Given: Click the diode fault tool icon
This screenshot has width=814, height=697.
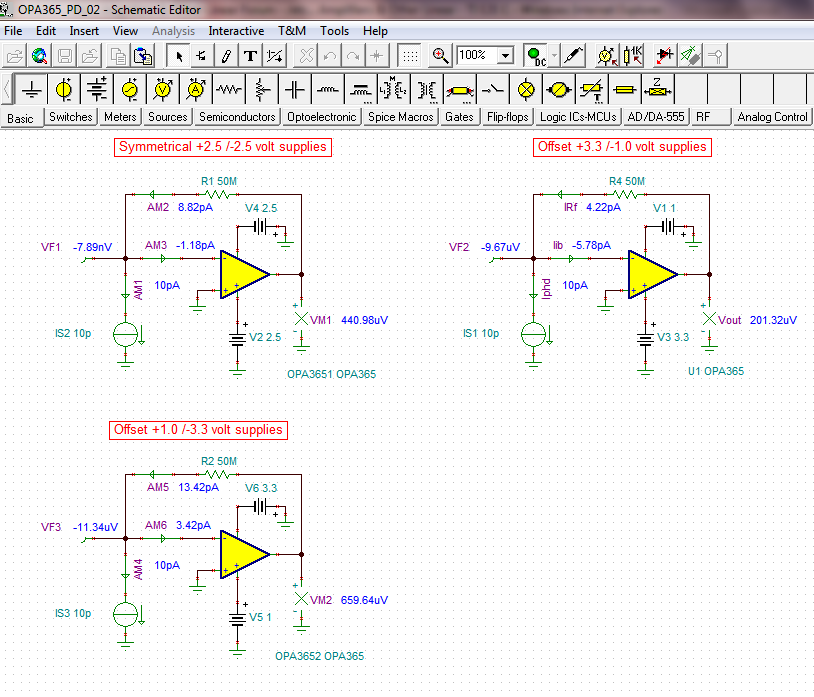Looking at the screenshot, I should pos(664,55).
